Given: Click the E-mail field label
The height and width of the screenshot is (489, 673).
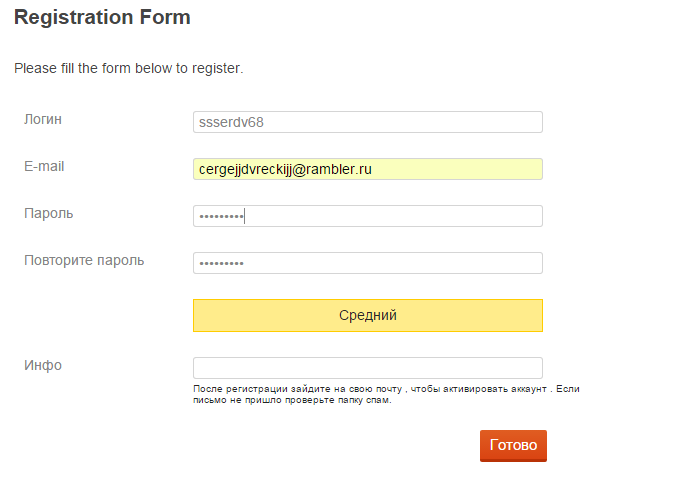Looking at the screenshot, I should pos(44,166).
